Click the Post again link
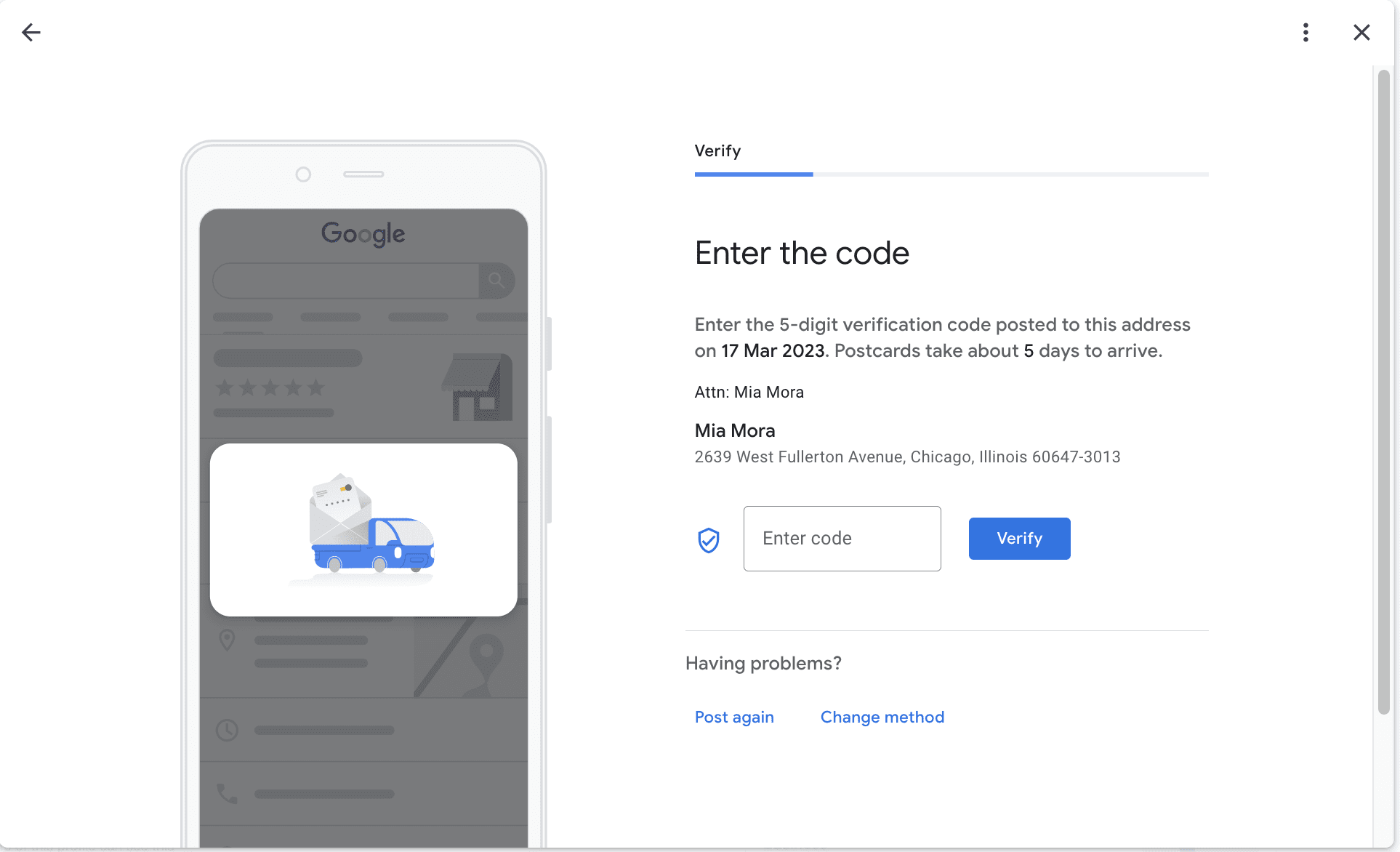This screenshot has height=852, width=1400. (734, 717)
